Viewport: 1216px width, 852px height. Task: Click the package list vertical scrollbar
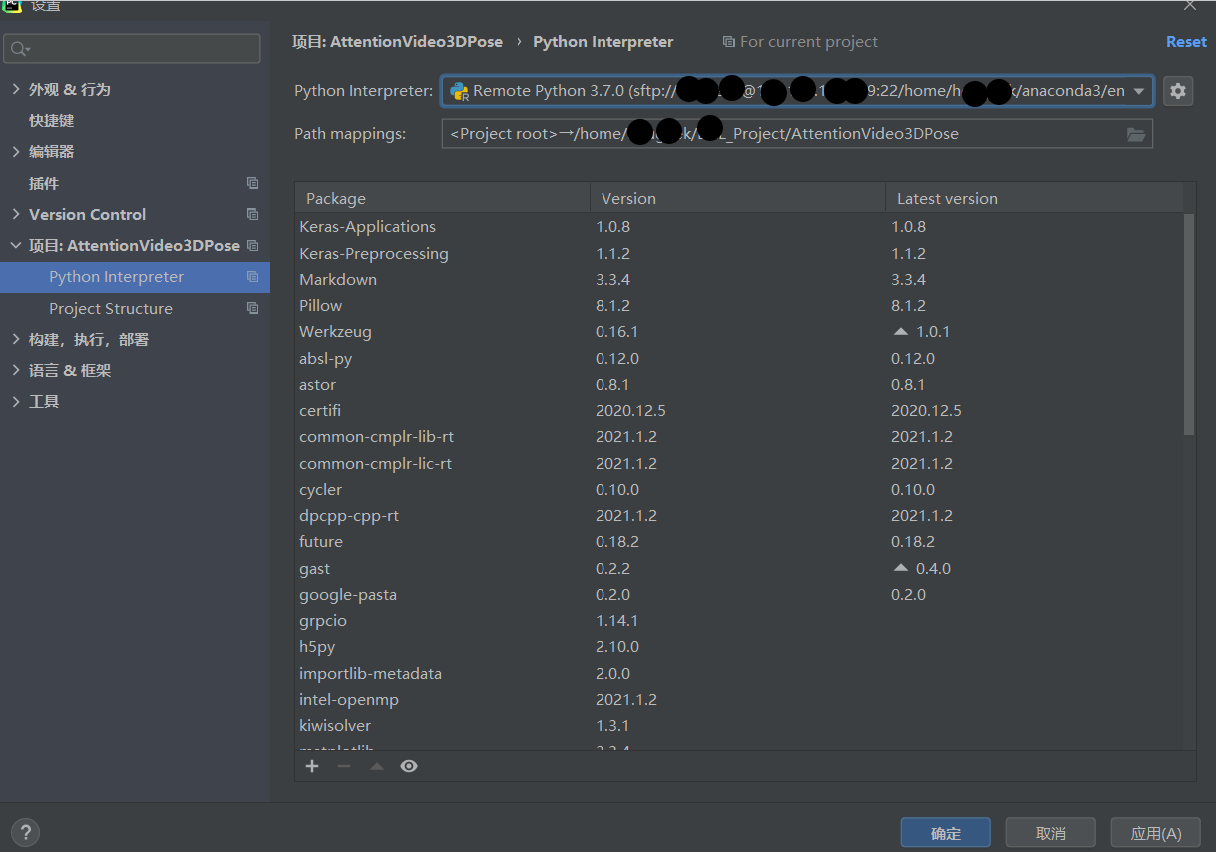click(1189, 324)
